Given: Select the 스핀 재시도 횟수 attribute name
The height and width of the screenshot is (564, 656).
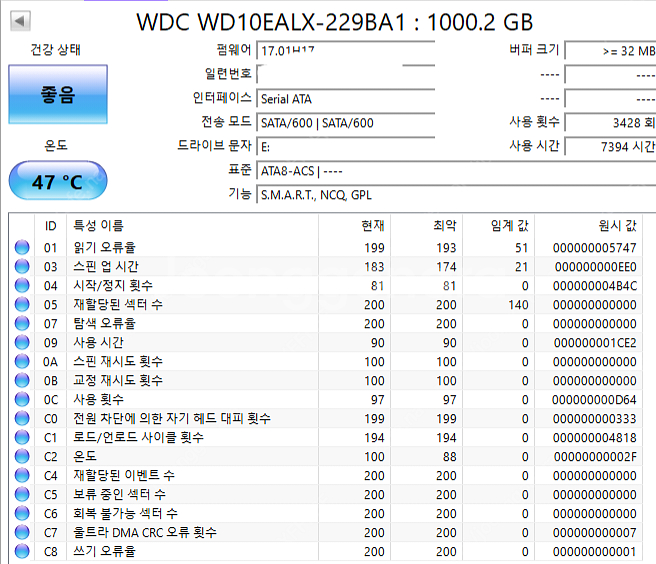Looking at the screenshot, I should pos(118,361).
